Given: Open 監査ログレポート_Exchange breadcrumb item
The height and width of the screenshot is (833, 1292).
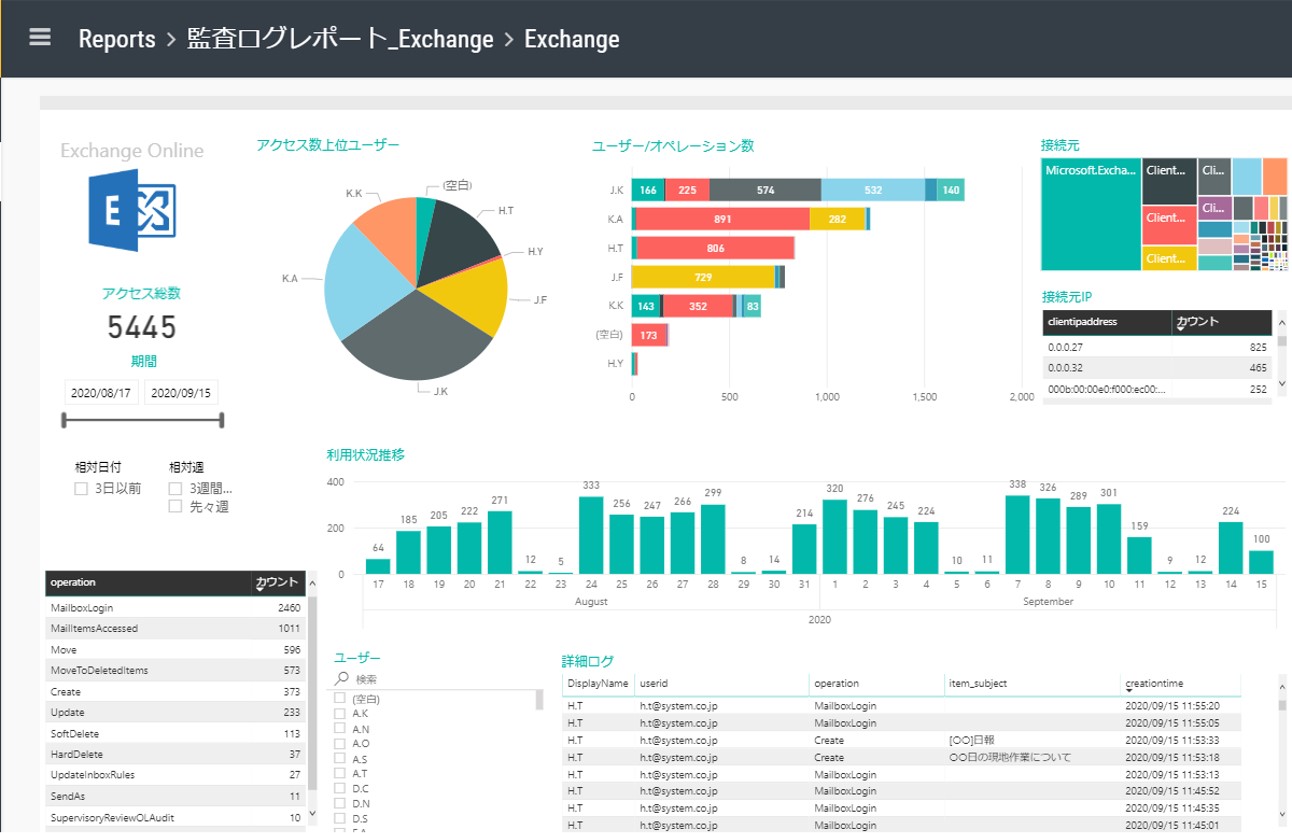Looking at the screenshot, I should click(x=340, y=39).
